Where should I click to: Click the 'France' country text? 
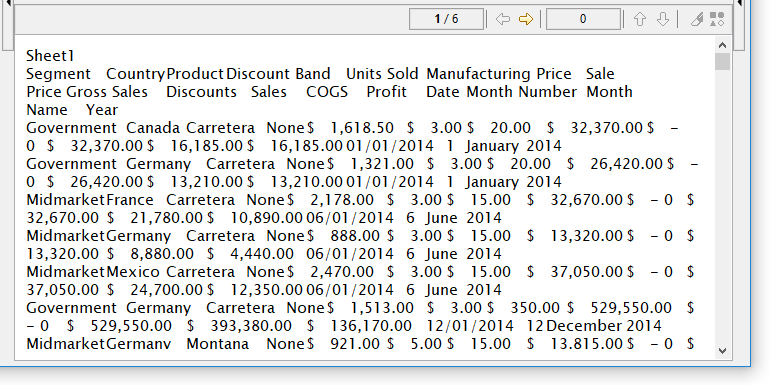(x=130, y=200)
